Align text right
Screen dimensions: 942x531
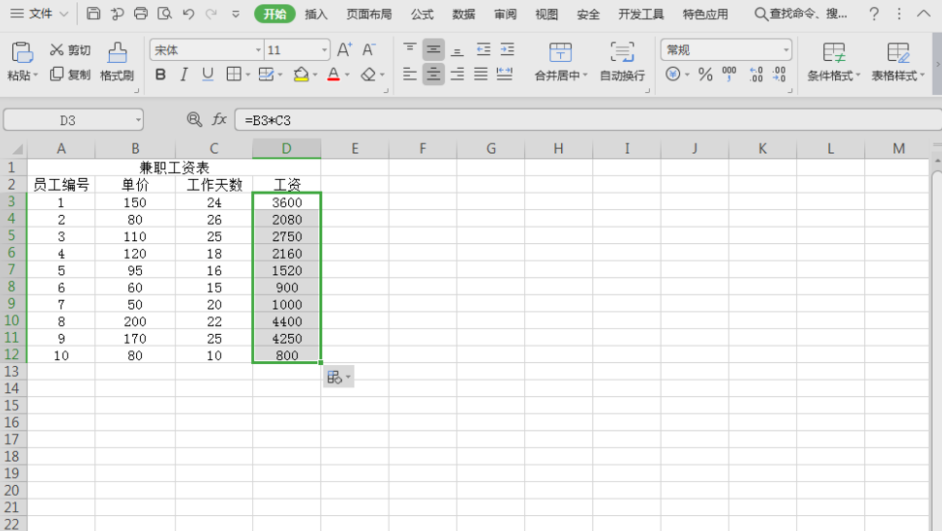pos(457,74)
